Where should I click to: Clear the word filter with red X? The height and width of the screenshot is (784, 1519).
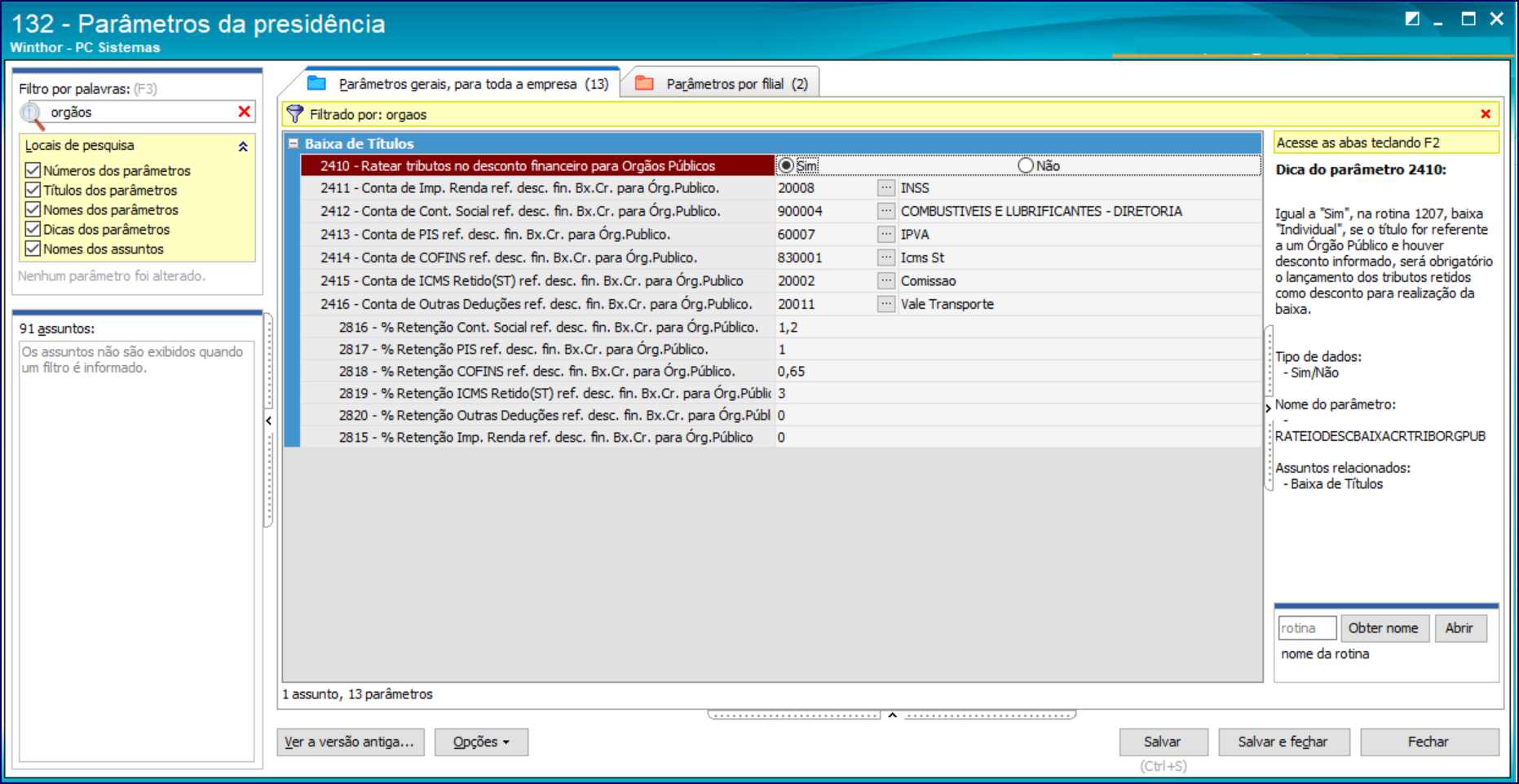244,112
